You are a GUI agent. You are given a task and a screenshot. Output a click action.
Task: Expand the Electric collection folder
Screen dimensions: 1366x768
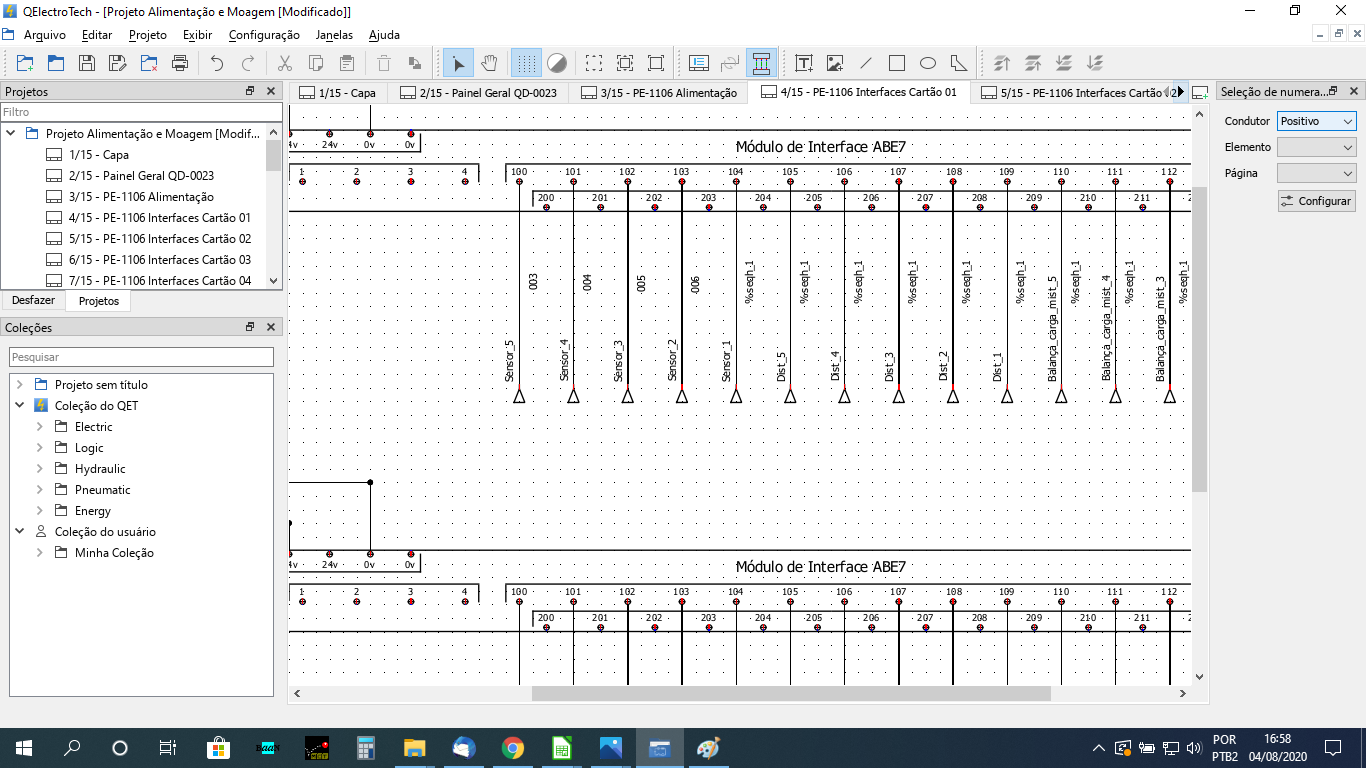(40, 427)
